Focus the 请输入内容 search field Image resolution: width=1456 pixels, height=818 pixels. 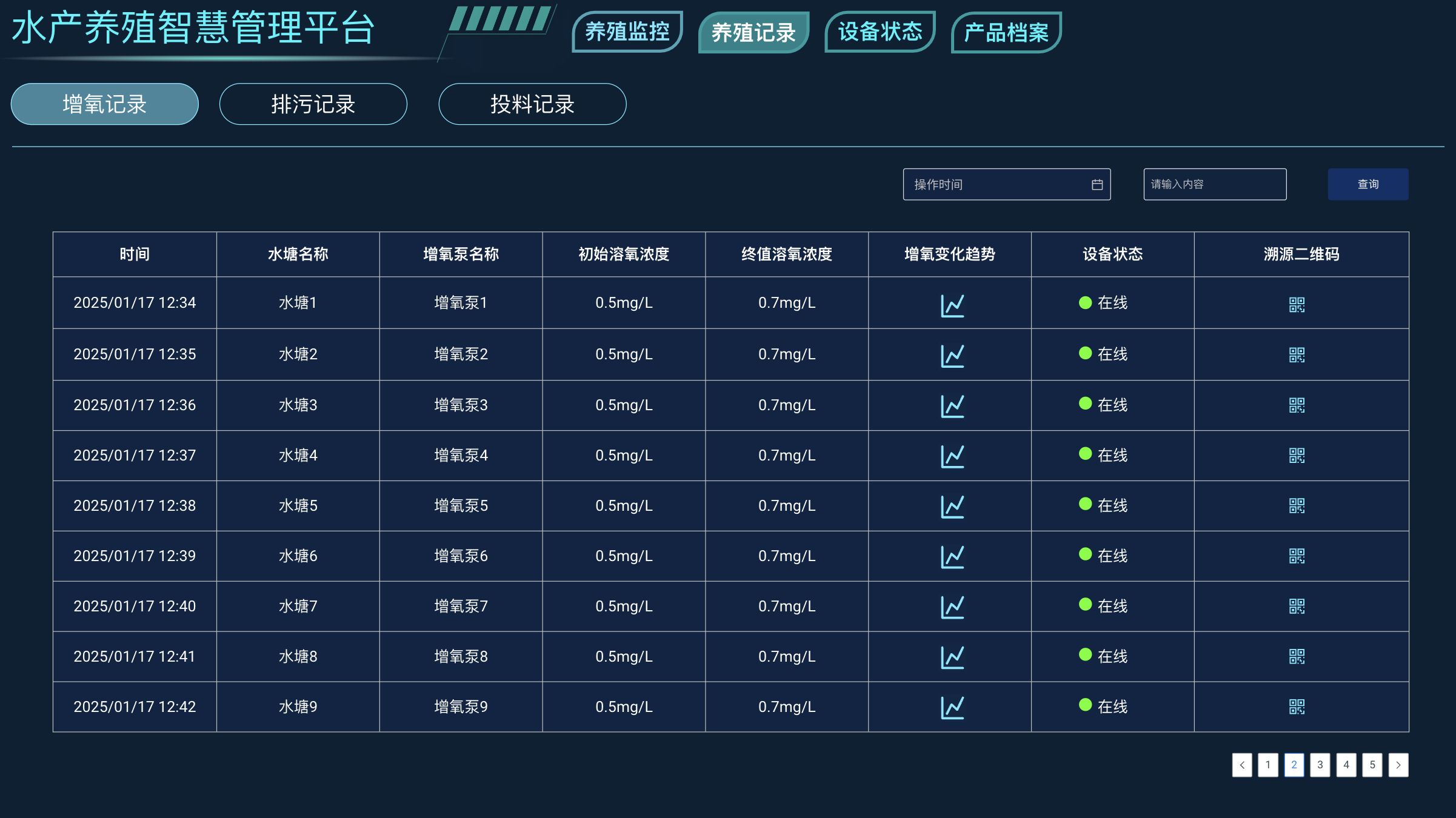pos(1214,184)
